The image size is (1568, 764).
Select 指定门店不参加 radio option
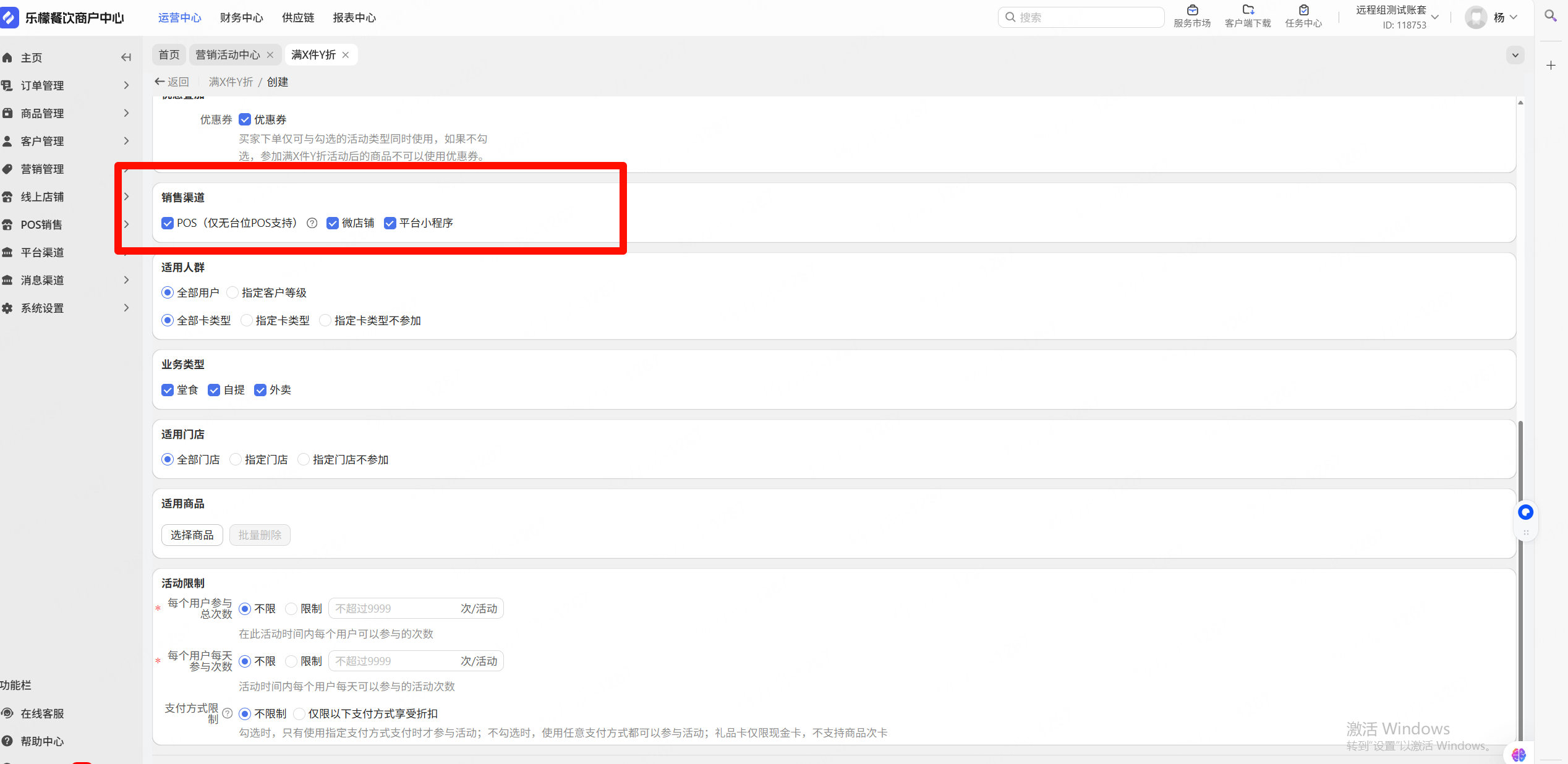tap(304, 459)
